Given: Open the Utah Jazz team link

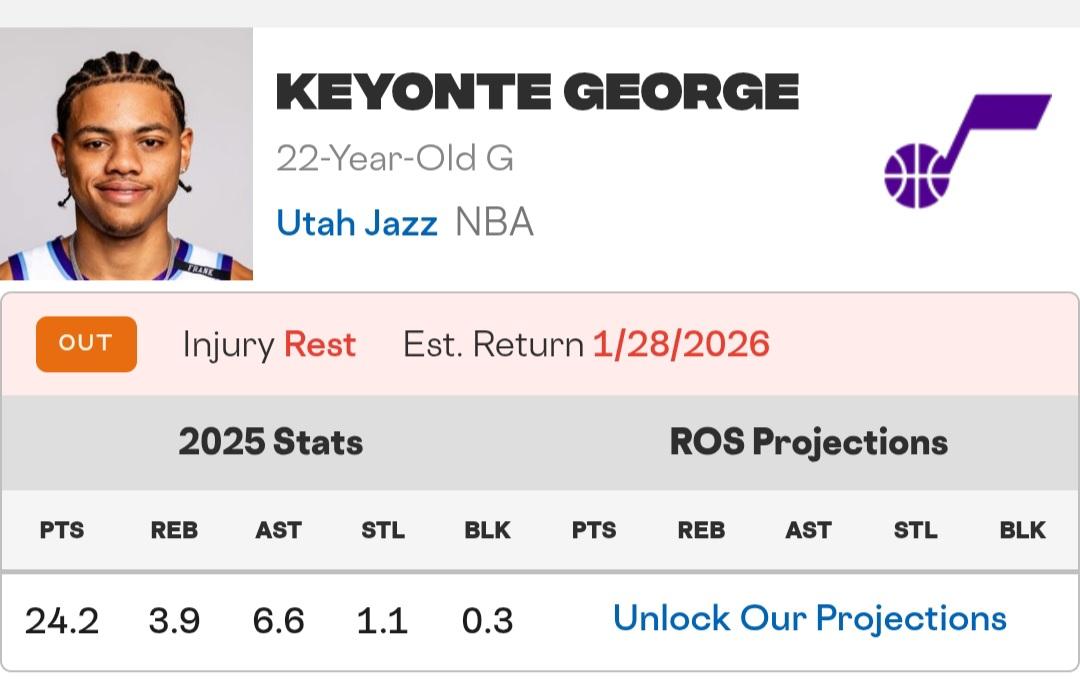Looking at the screenshot, I should click(x=357, y=222).
